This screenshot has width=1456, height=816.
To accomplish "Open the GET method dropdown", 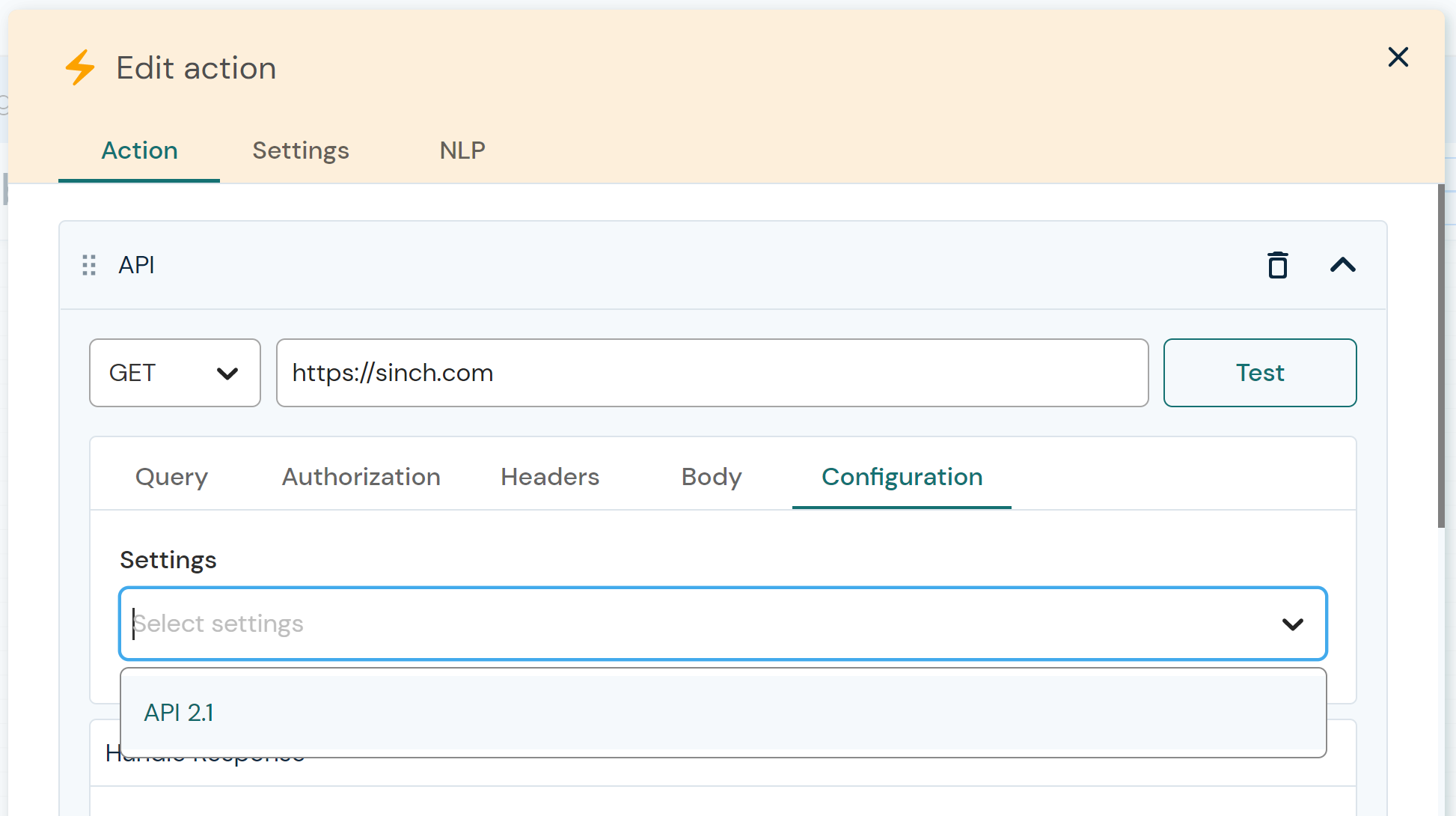I will click(174, 373).
